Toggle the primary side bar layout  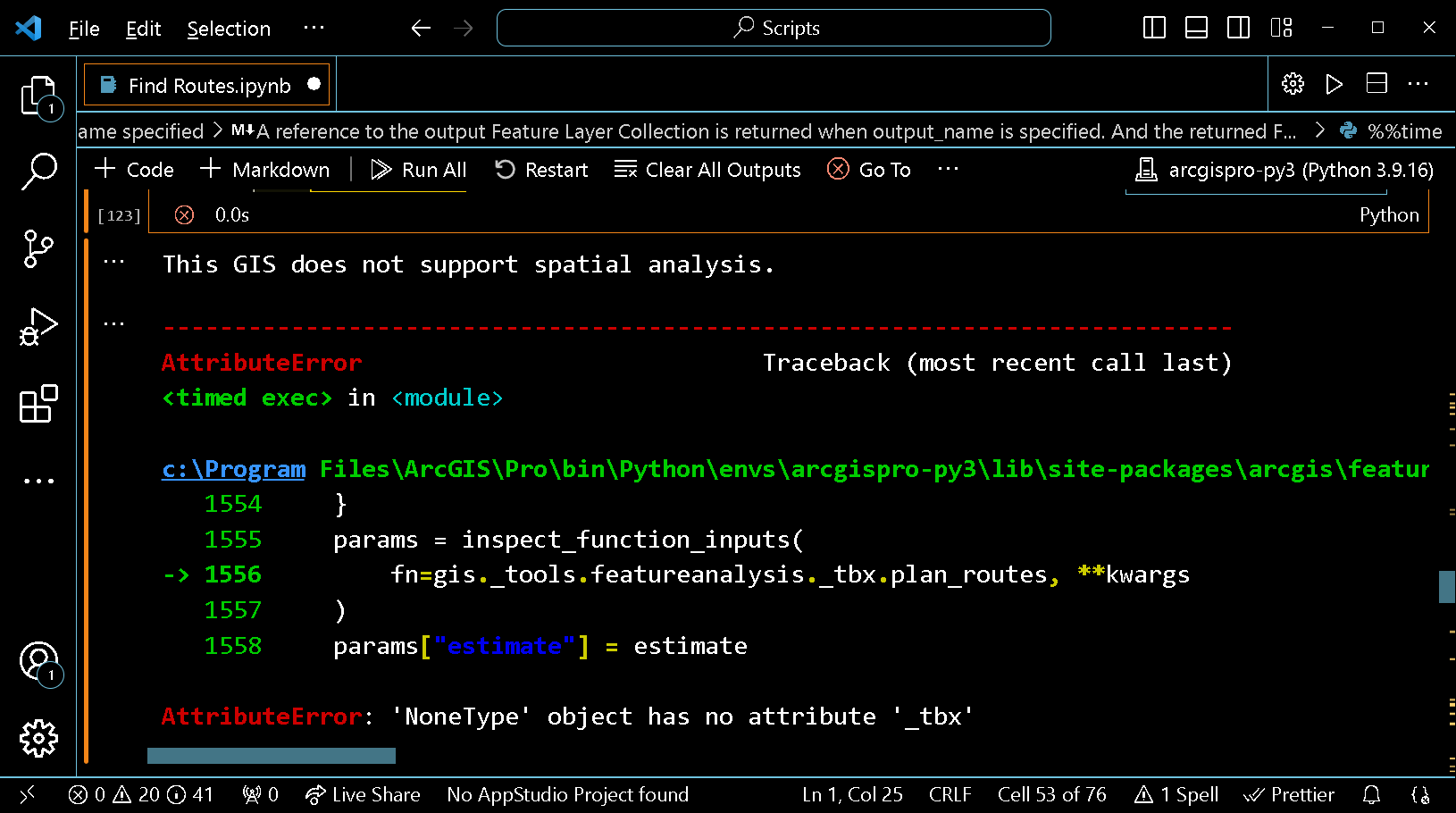1154,28
